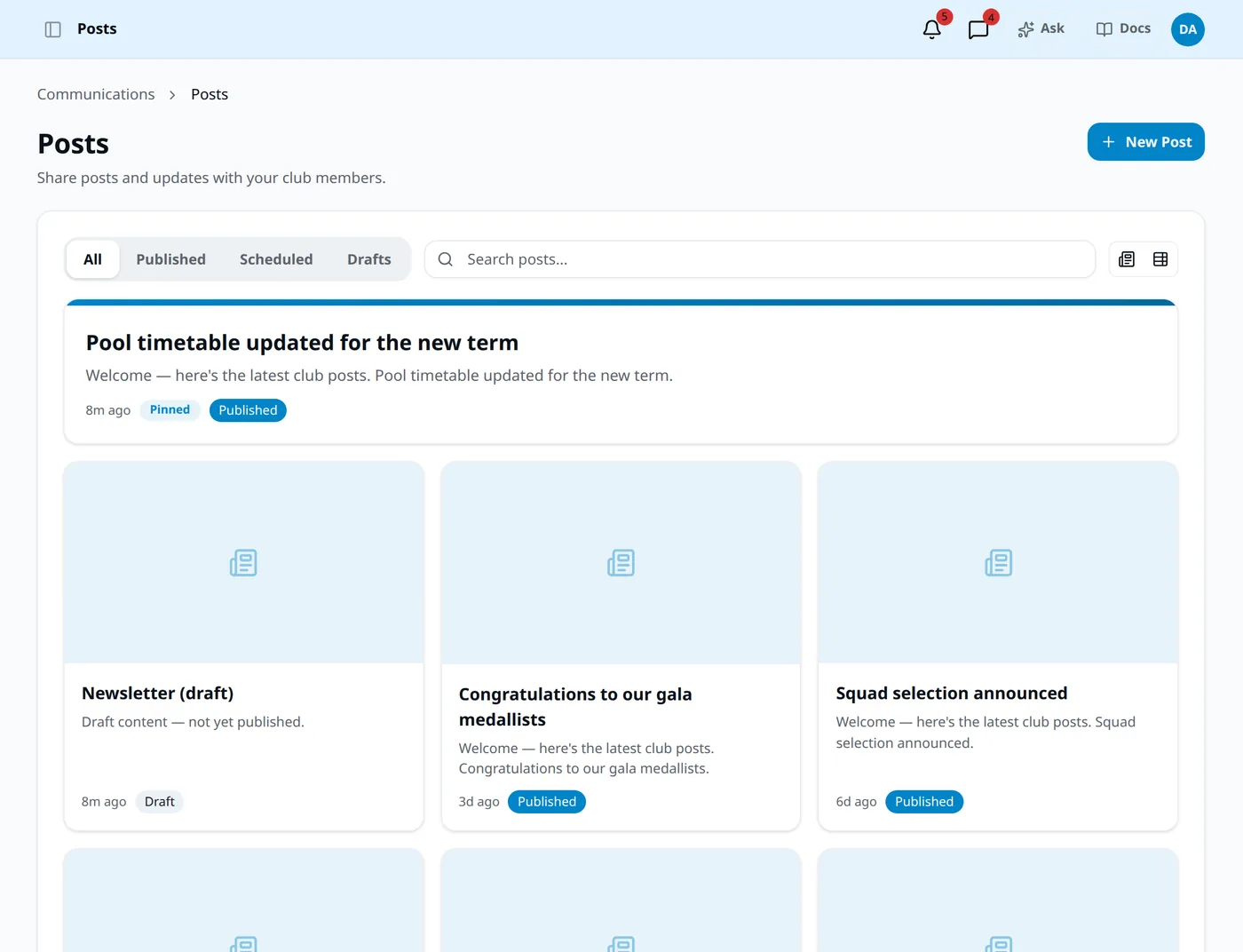The width and height of the screenshot is (1243, 952).
Task: Create a post with New Post button
Action: [x=1145, y=142]
